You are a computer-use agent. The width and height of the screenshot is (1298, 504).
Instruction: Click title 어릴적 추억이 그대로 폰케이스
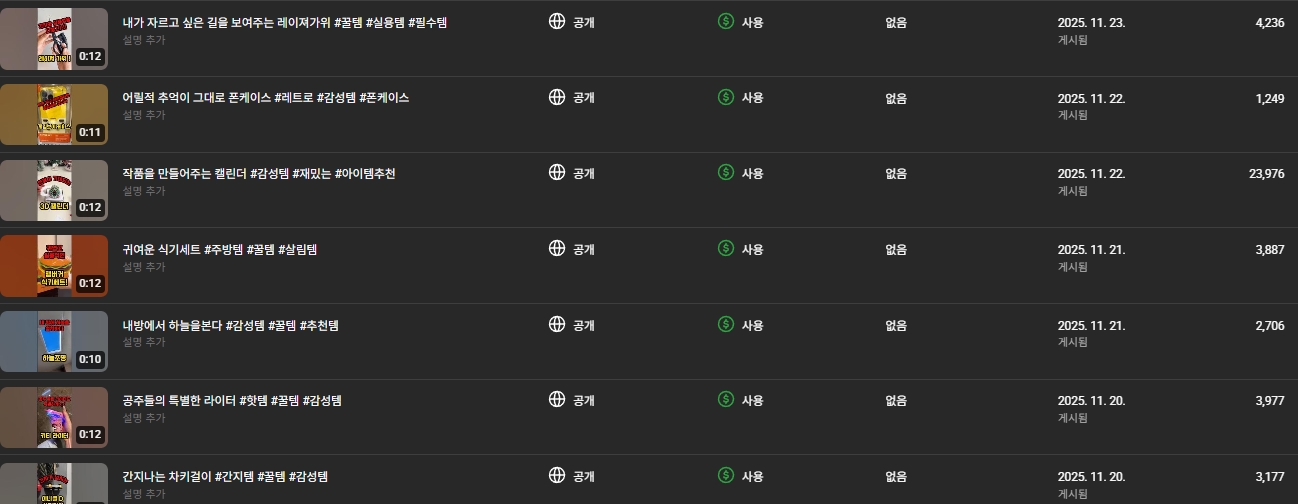tap(265, 98)
